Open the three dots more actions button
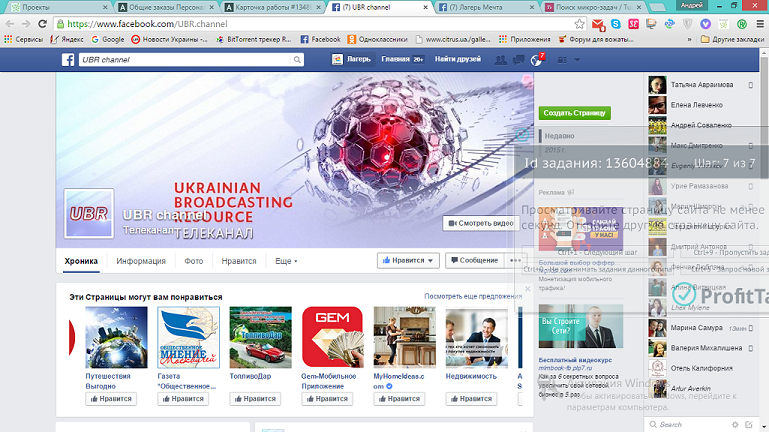The width and height of the screenshot is (769, 432). point(515,260)
